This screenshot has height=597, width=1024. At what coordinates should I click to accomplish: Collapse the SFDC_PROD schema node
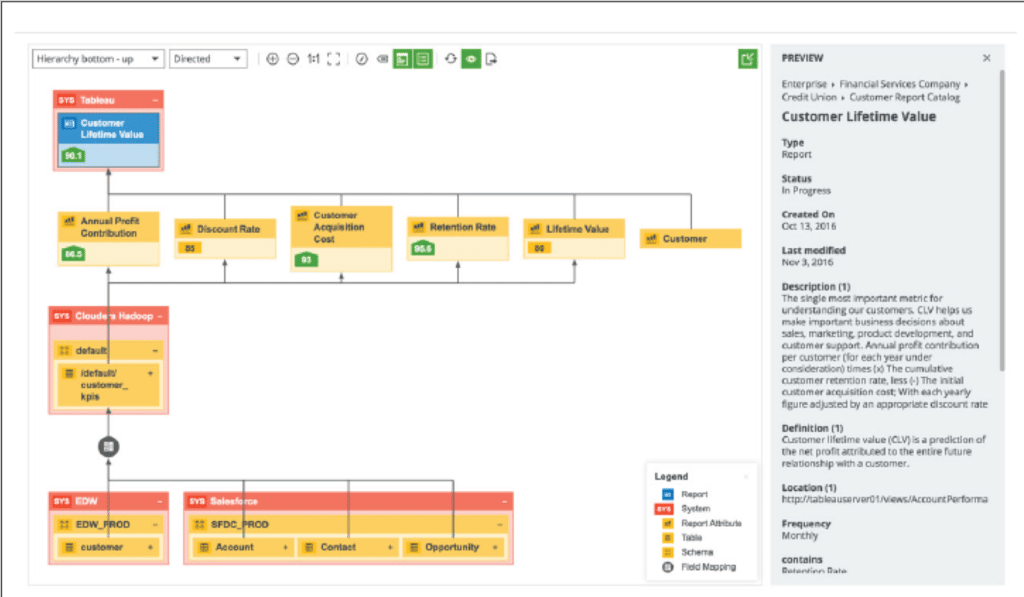500,524
